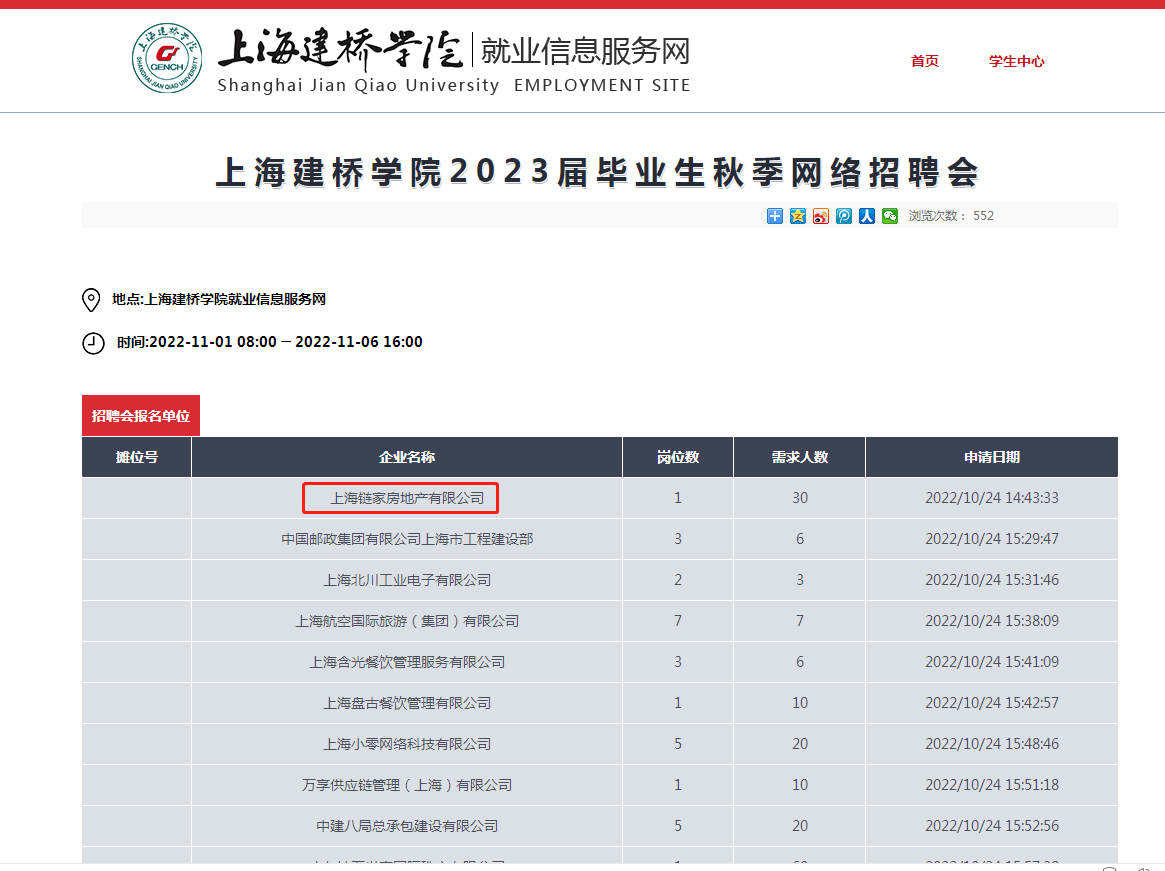The width and height of the screenshot is (1165, 871).
Task: Click the speaker icon at bottom right
Action: 1146,868
